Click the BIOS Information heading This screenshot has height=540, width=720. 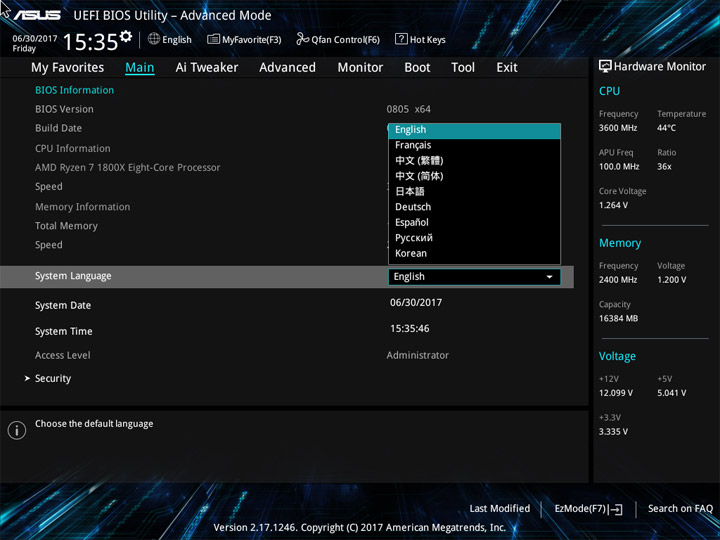(x=74, y=90)
